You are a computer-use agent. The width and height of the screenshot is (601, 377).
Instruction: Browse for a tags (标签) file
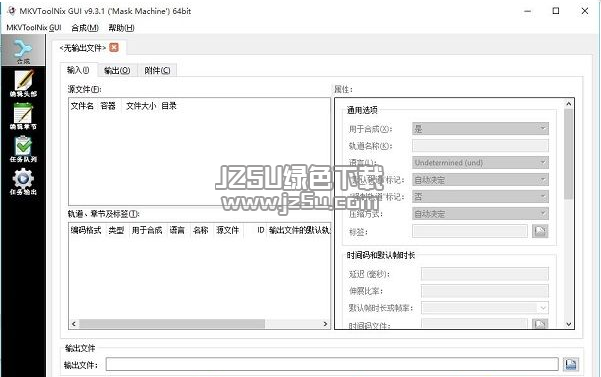[x=540, y=231]
